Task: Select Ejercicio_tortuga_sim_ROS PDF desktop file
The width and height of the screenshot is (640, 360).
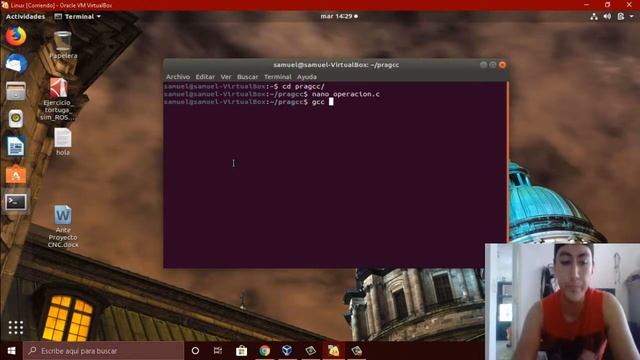Action: 58,98
